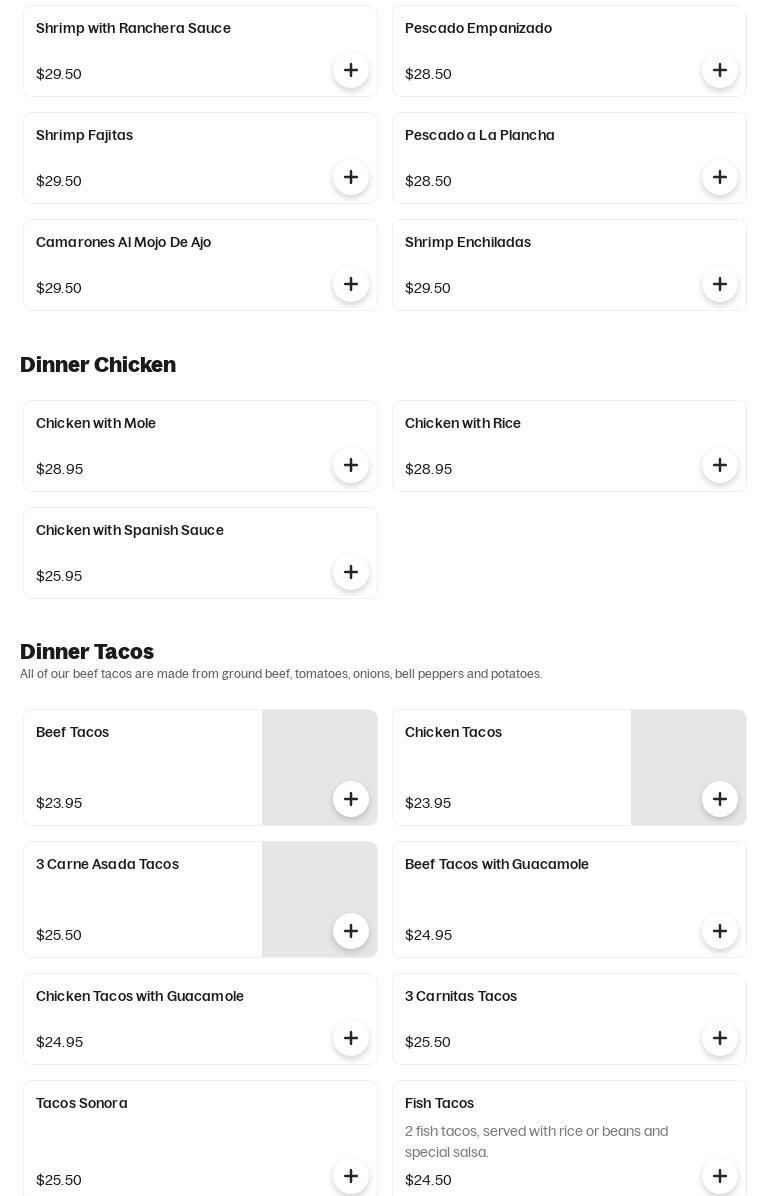Add Pescado a La Plancha to order
Viewport: 770px width, 1196px height.
[x=720, y=177]
